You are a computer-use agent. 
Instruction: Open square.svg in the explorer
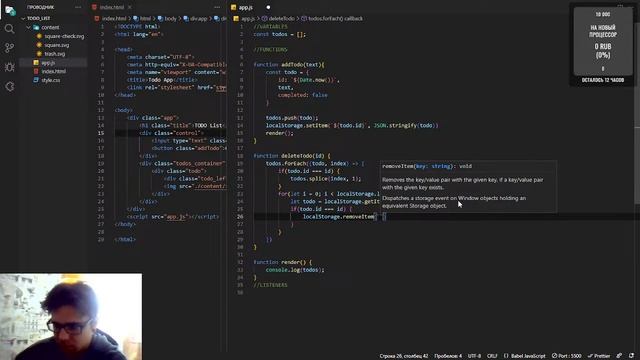pos(57,45)
